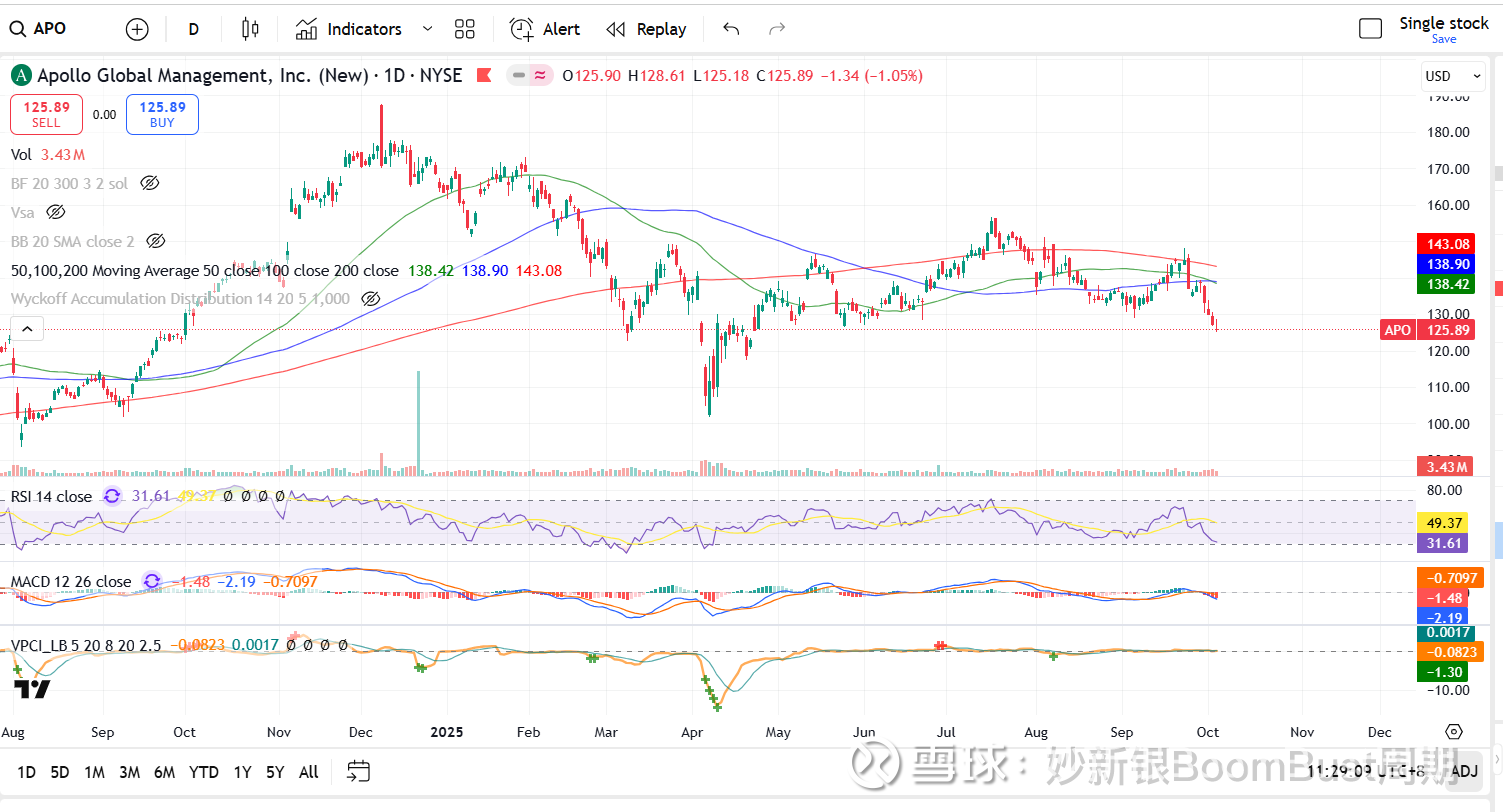Show All available data range
Viewport: 1503px width, 812px height.
point(309,772)
